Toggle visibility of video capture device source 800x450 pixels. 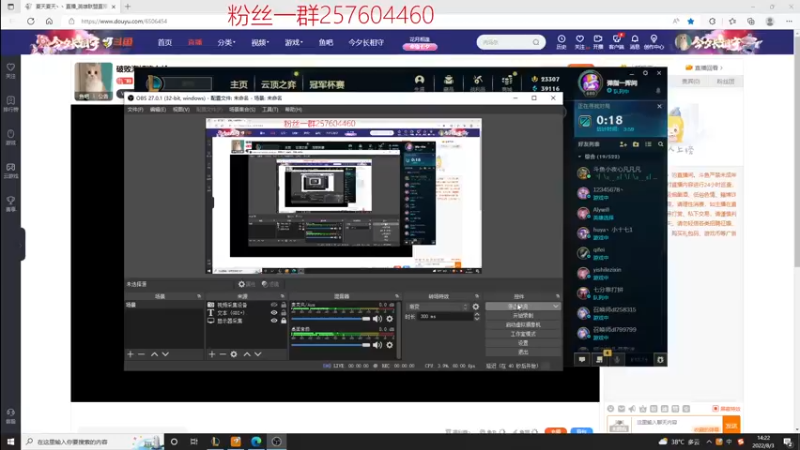tap(274, 305)
